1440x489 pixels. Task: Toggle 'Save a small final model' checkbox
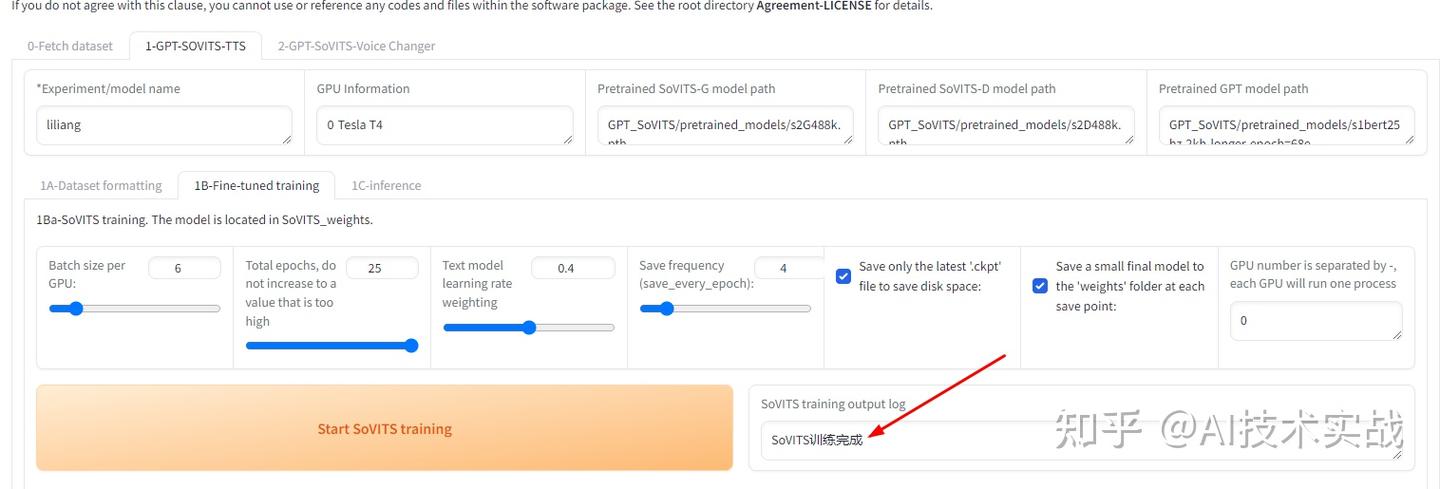[1040, 286]
